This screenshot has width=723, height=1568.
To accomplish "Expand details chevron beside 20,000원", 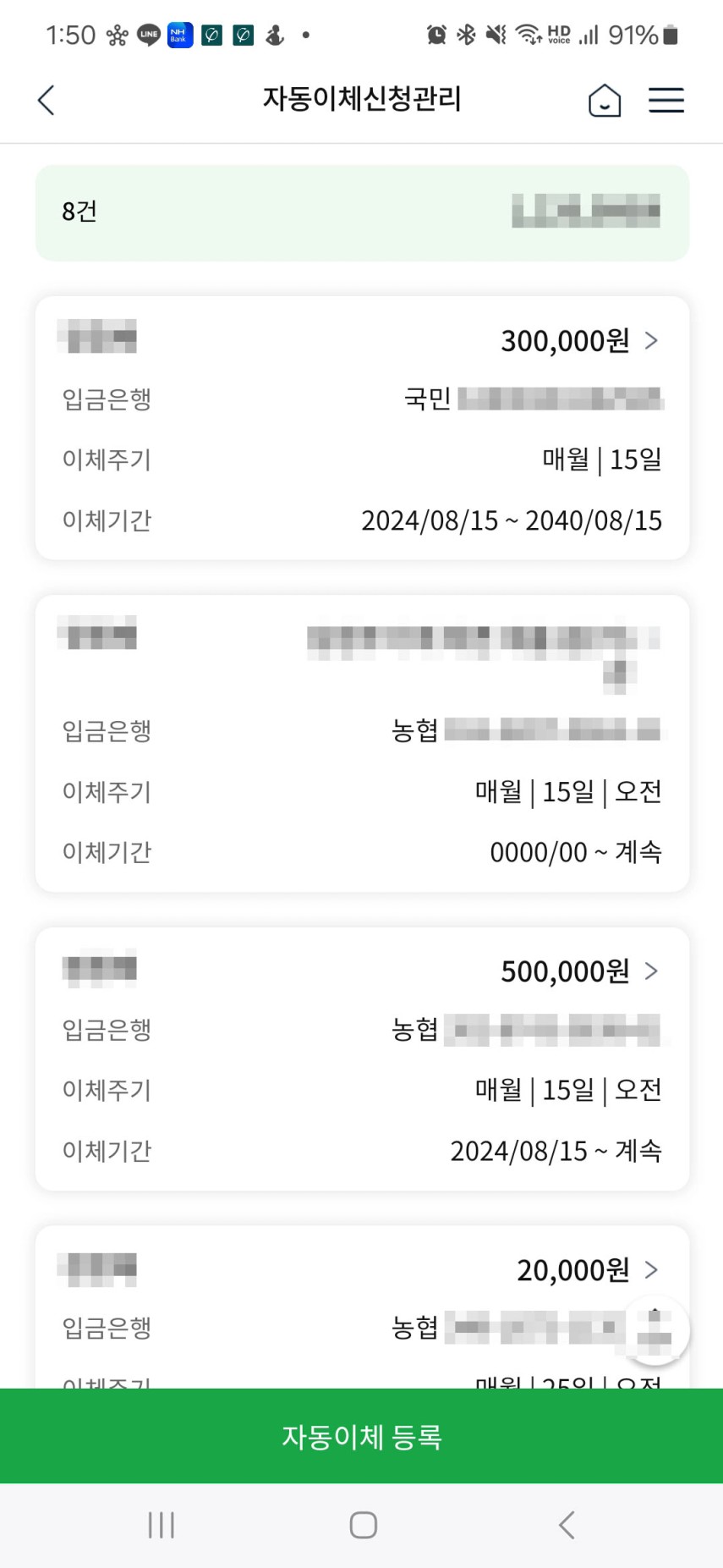I will pos(651,1269).
